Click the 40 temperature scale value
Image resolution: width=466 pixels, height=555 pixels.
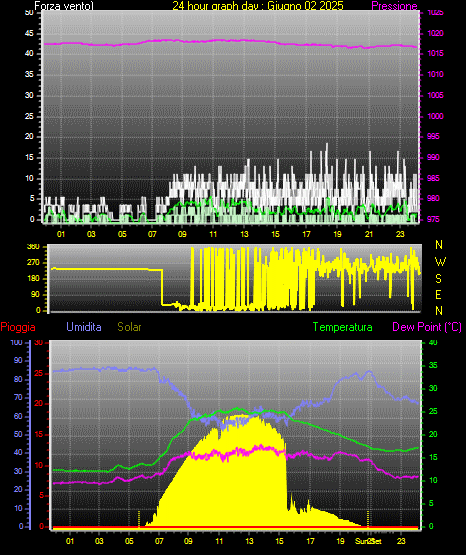click(x=433, y=342)
